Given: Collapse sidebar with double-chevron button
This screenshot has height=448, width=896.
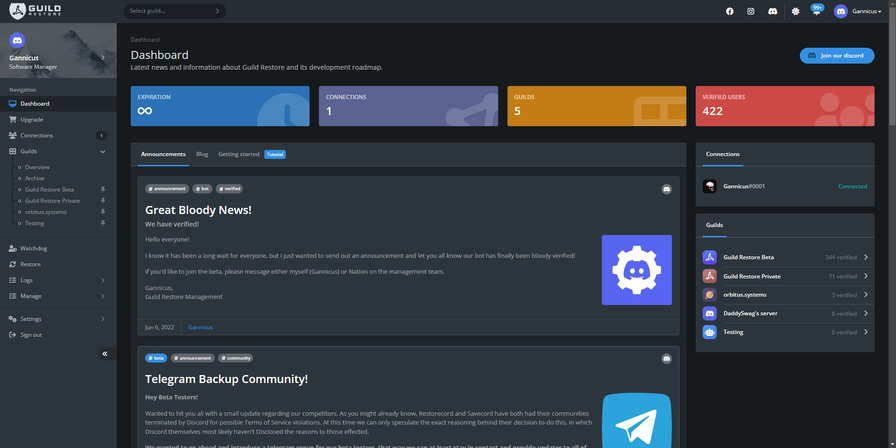Looking at the screenshot, I should 105,354.
